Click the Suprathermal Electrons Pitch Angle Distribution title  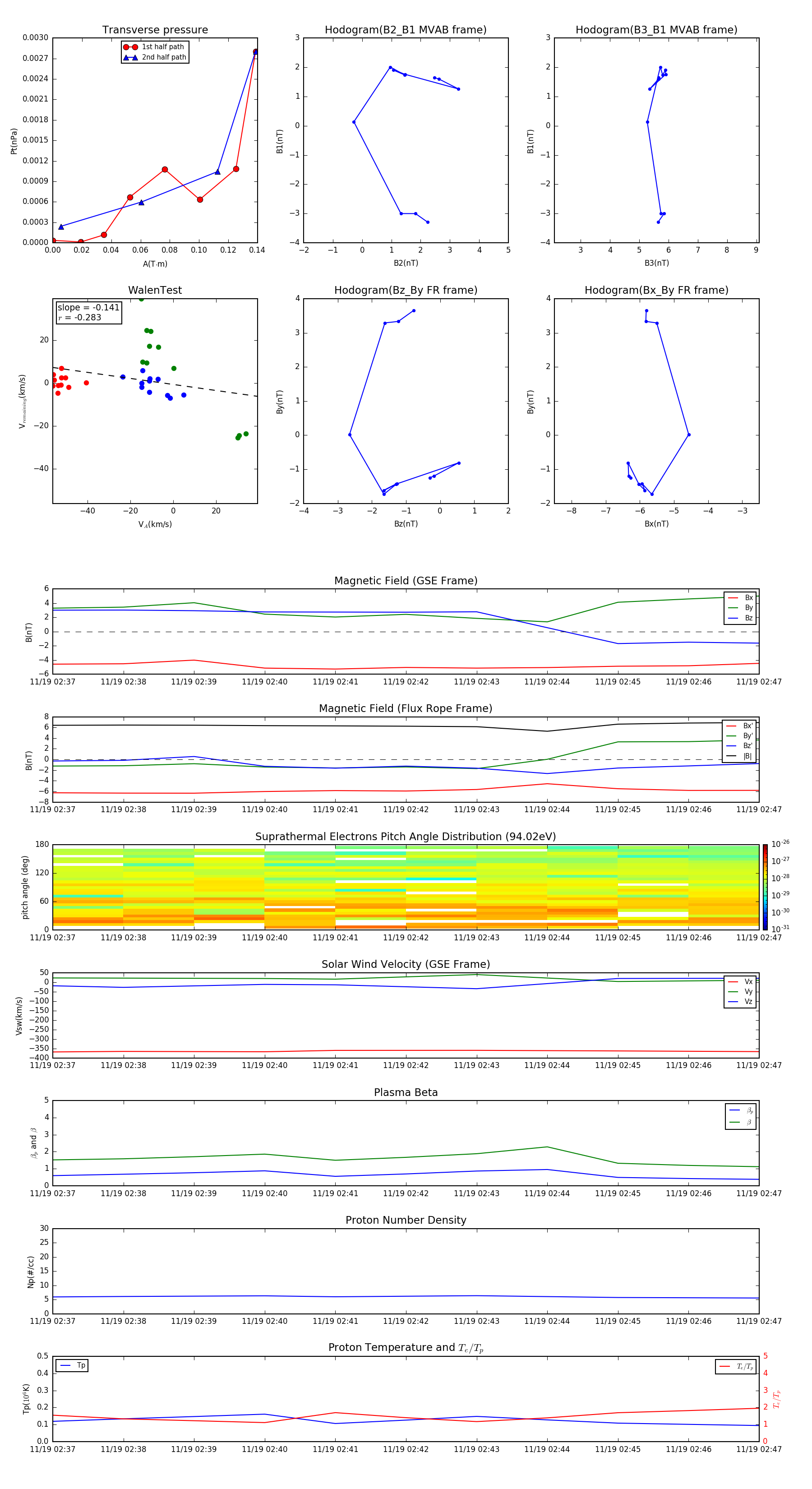(406, 837)
